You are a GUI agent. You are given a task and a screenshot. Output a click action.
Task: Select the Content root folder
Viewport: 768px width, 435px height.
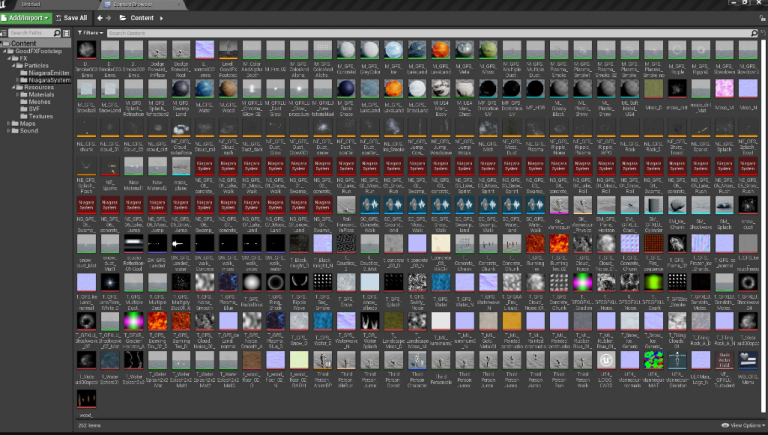pyautogui.click(x=23, y=43)
